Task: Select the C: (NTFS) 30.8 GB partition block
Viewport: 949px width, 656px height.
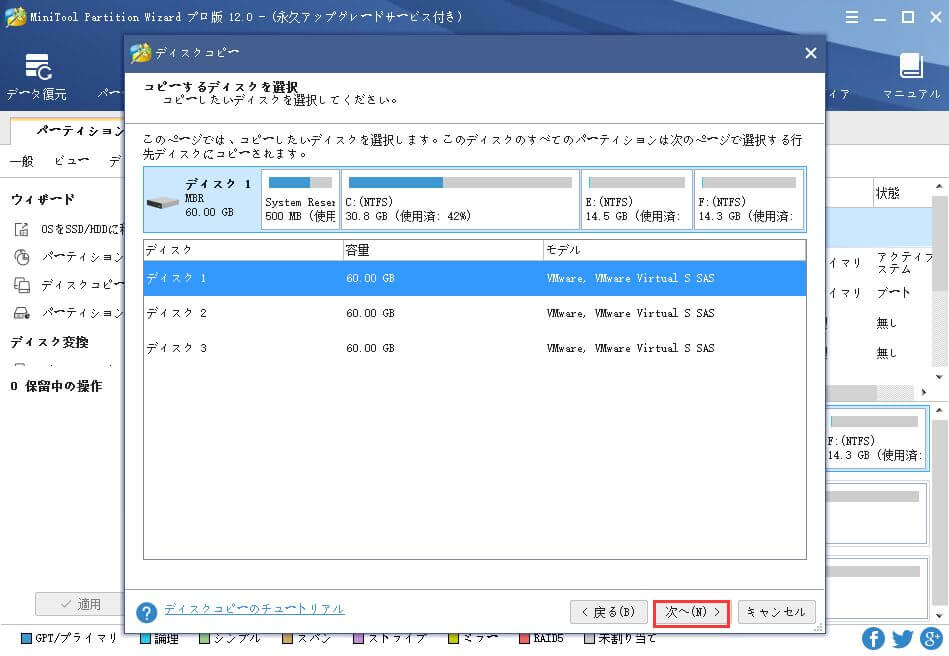Action: (460, 199)
